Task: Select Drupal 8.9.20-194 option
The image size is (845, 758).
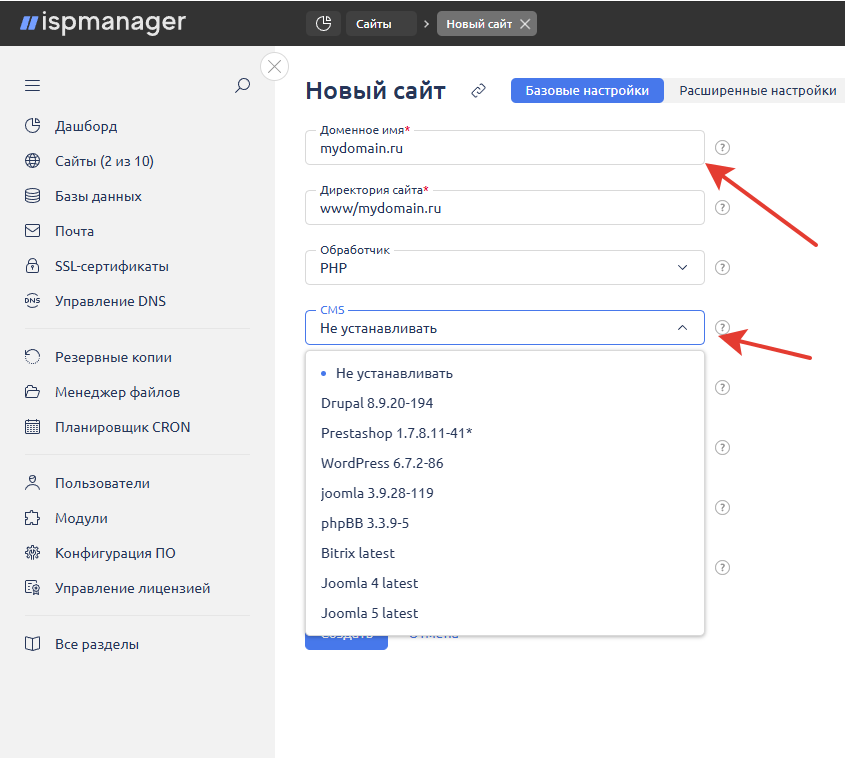Action: (505, 403)
